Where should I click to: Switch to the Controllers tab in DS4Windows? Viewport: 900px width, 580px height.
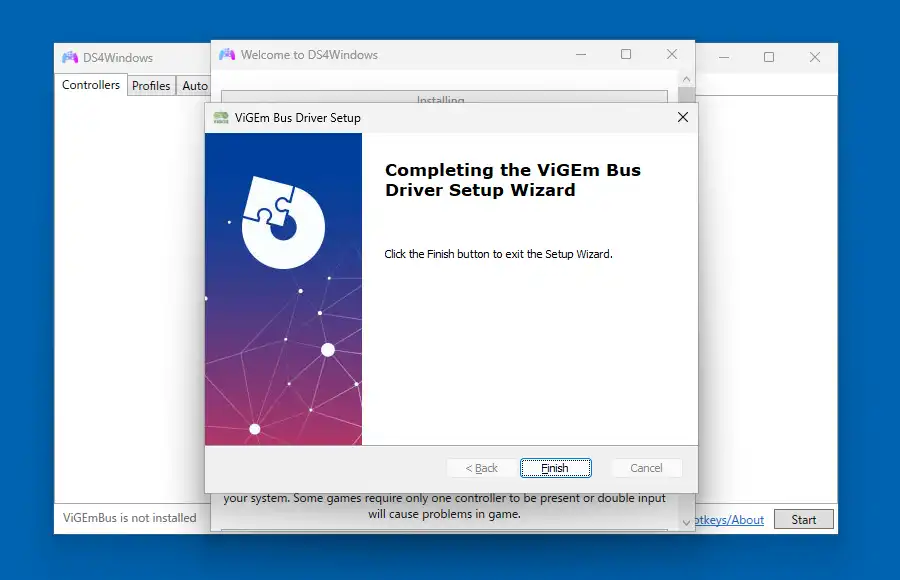(x=91, y=85)
